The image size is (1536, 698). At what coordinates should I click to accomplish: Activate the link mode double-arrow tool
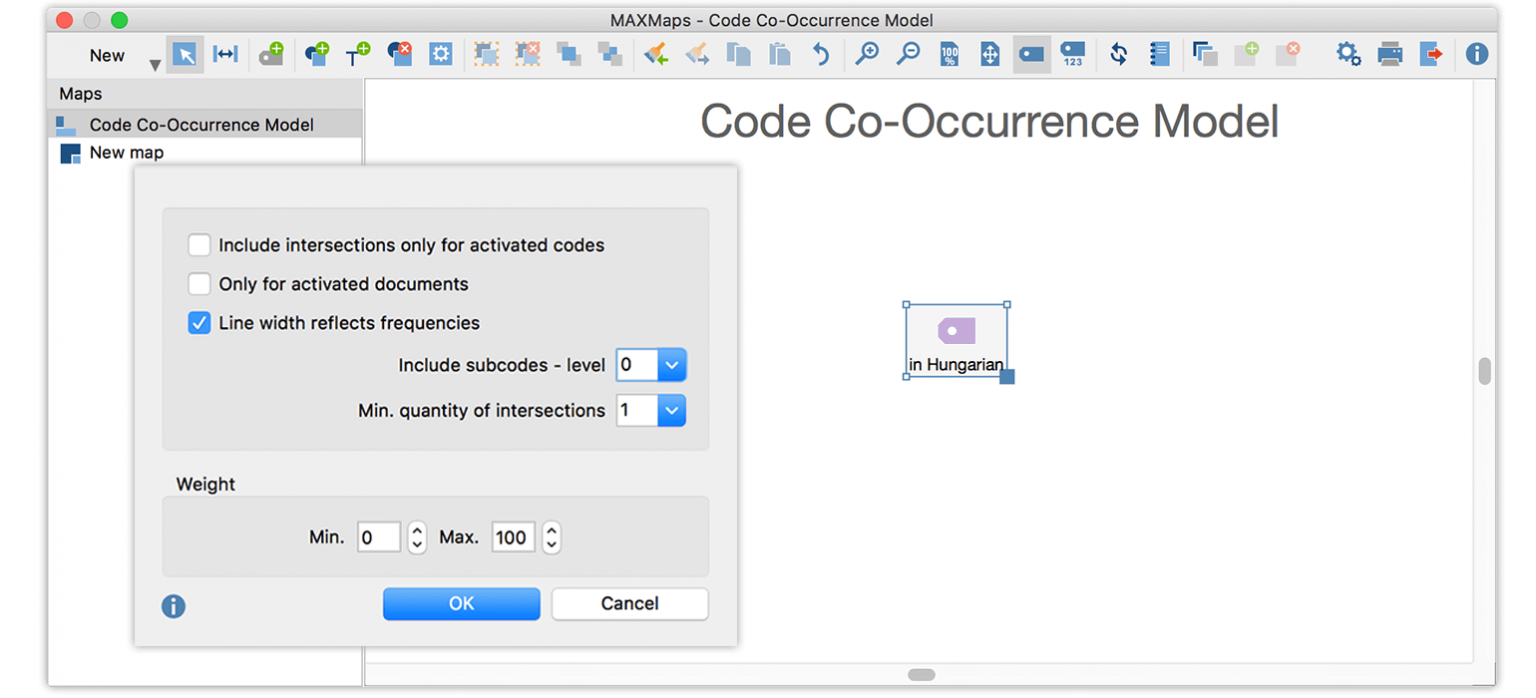[x=226, y=54]
